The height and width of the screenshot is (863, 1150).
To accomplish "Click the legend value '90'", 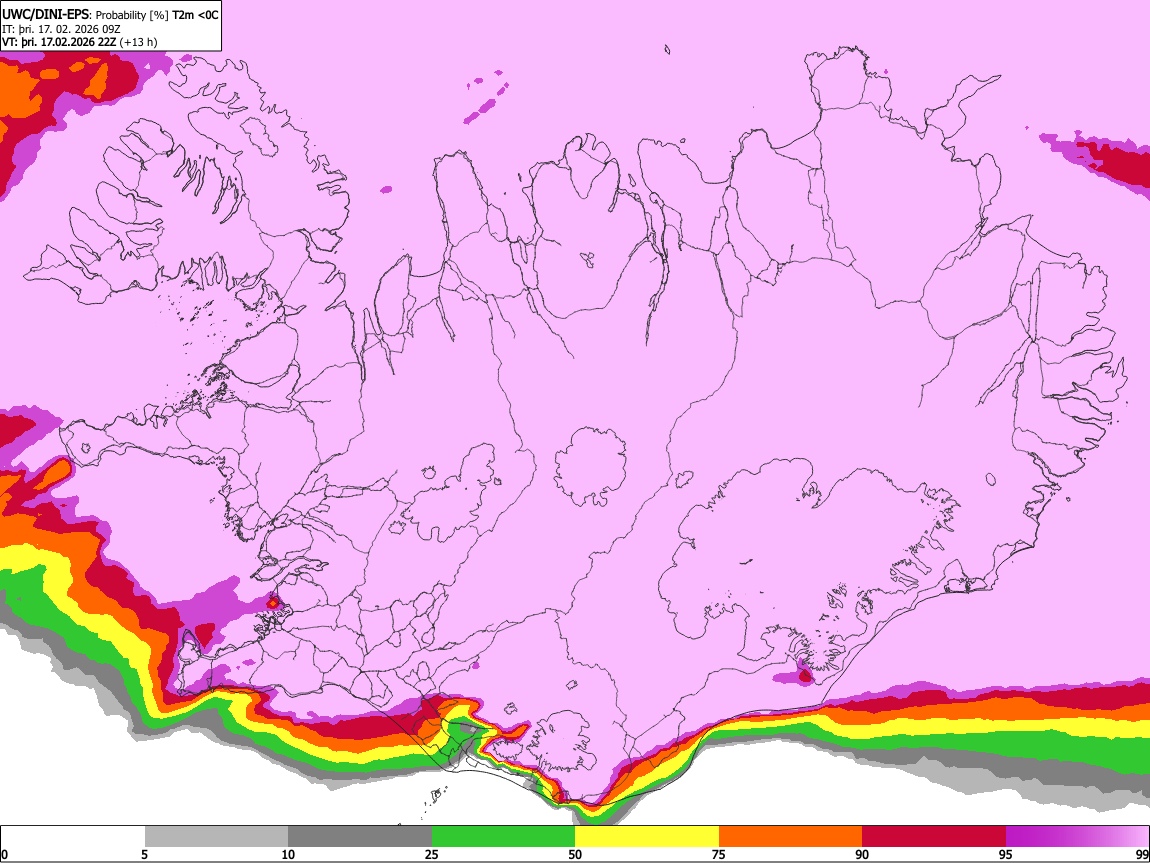I will click(x=862, y=854).
